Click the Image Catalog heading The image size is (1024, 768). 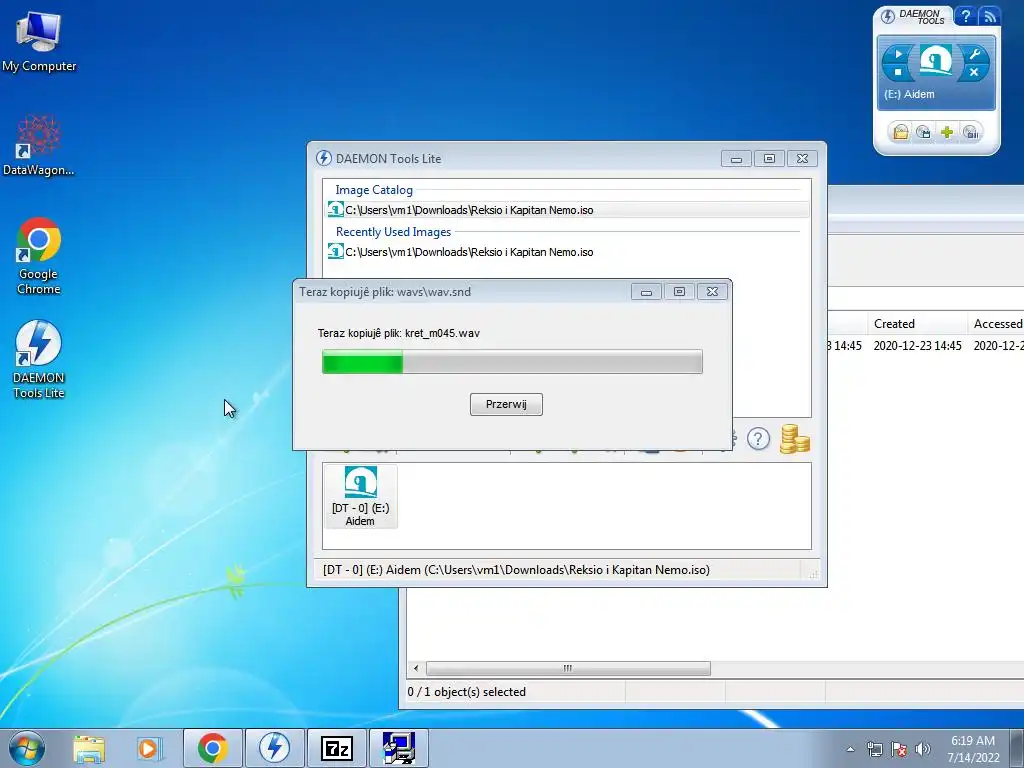point(374,190)
